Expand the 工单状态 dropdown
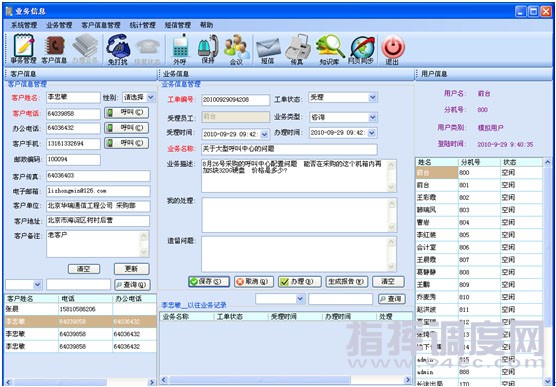The image size is (556, 387). [372, 97]
